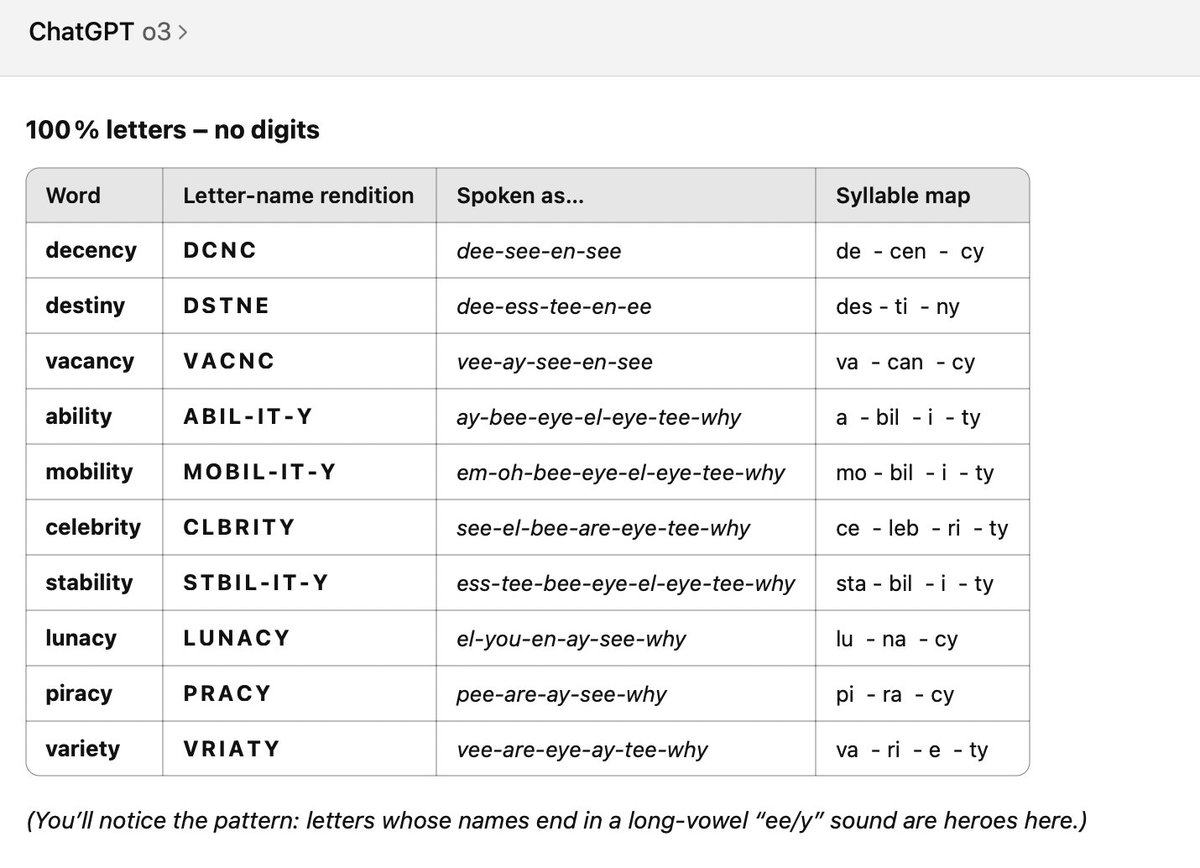
Task: Click the Letter-name rendition column header
Action: point(297,195)
